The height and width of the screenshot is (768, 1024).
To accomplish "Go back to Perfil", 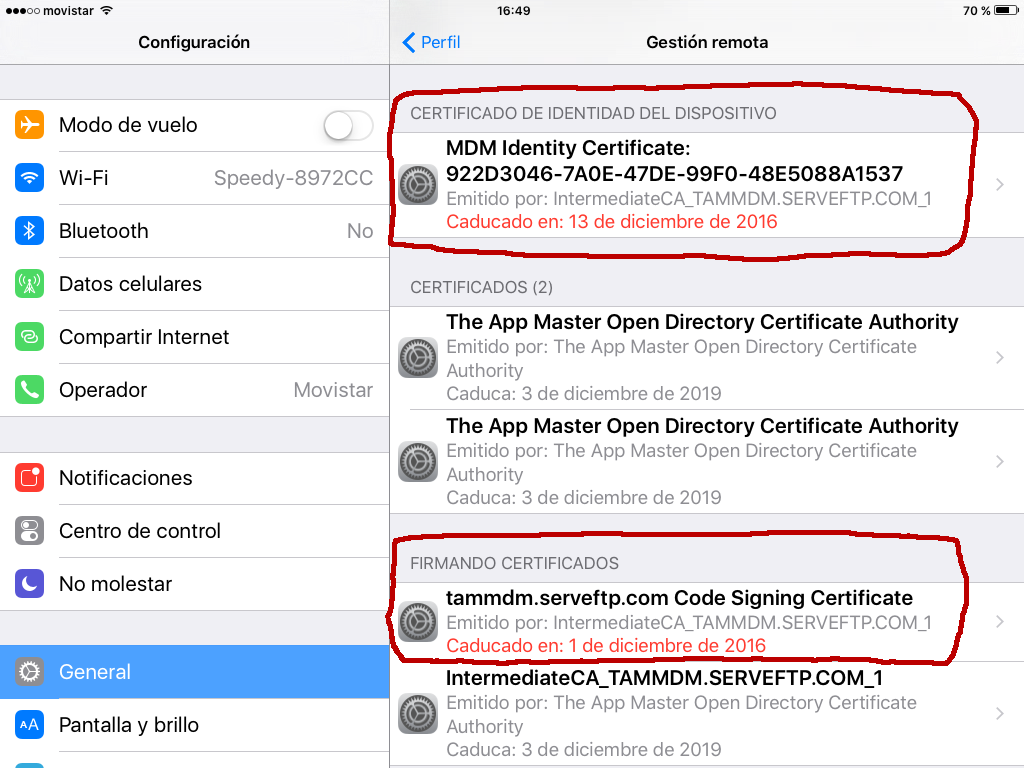I will tap(431, 42).
